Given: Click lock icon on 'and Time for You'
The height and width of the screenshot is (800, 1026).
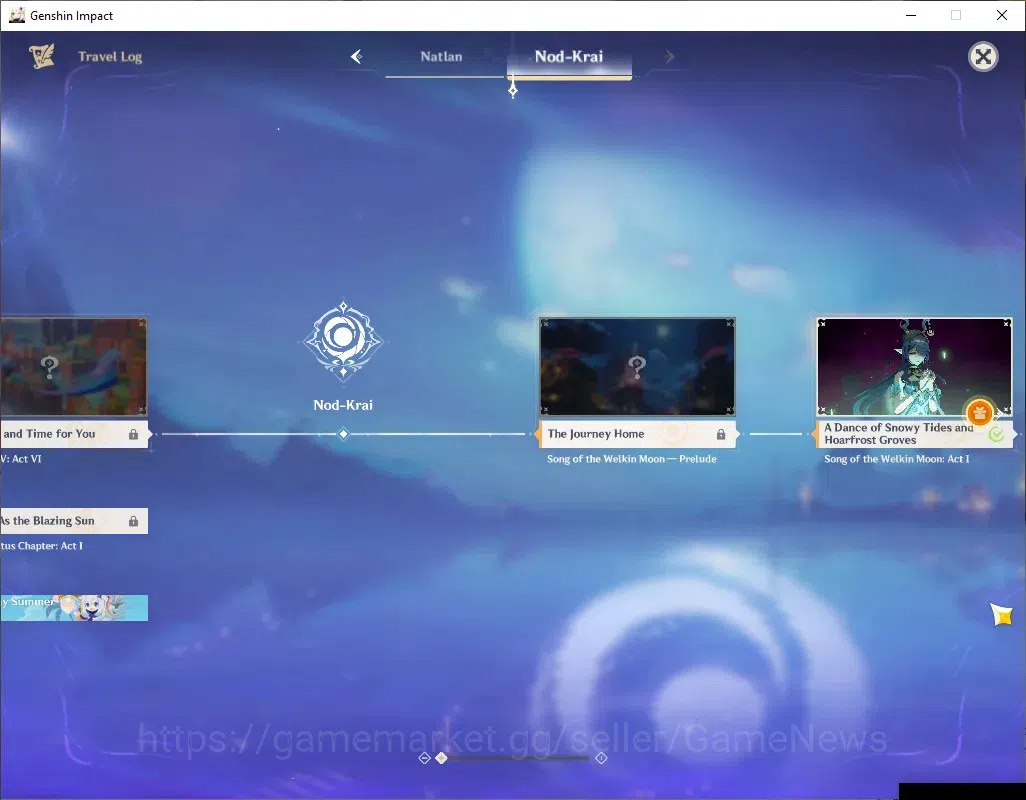Looking at the screenshot, I should 133,434.
